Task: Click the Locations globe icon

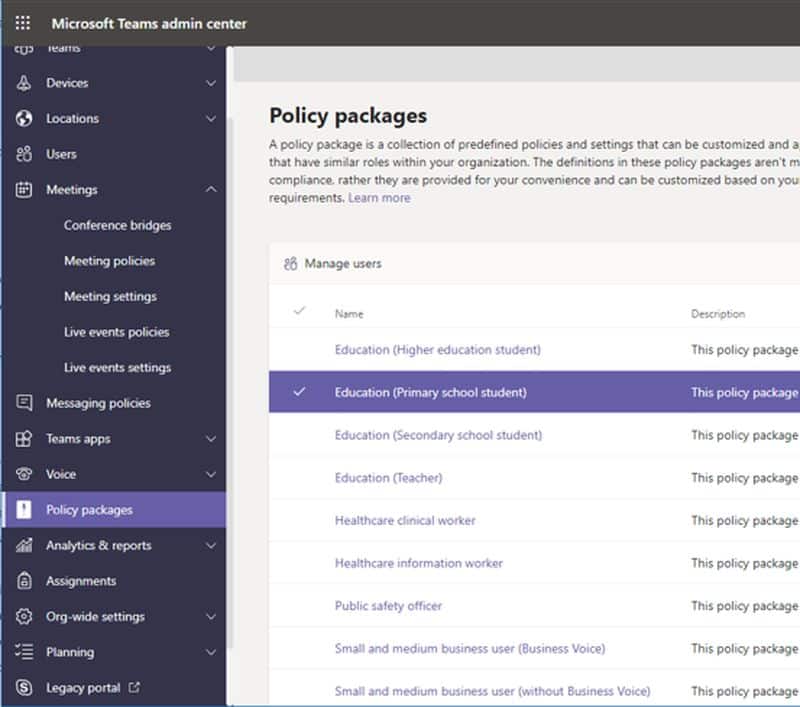Action: click(23, 118)
